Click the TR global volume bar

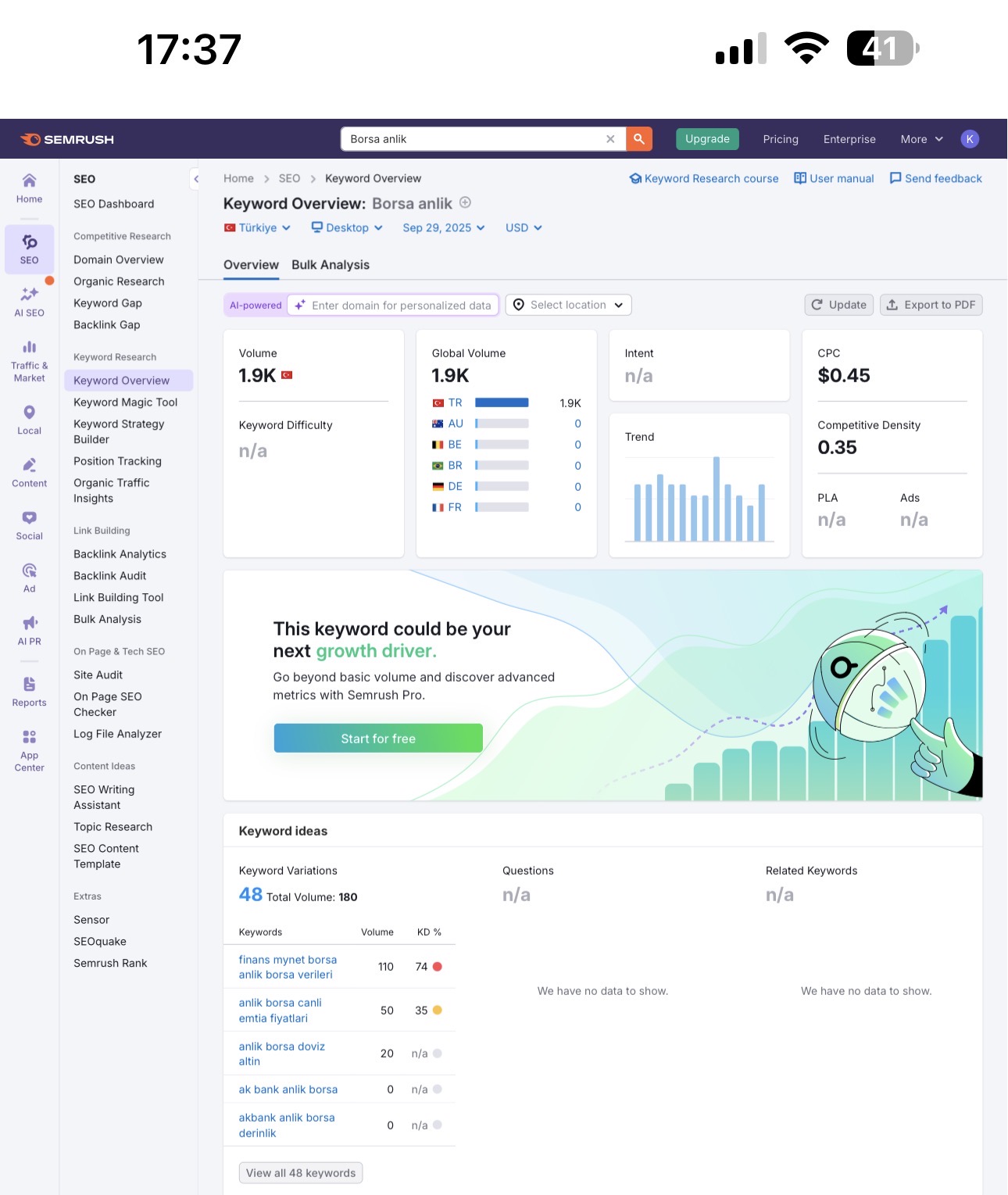click(x=502, y=403)
